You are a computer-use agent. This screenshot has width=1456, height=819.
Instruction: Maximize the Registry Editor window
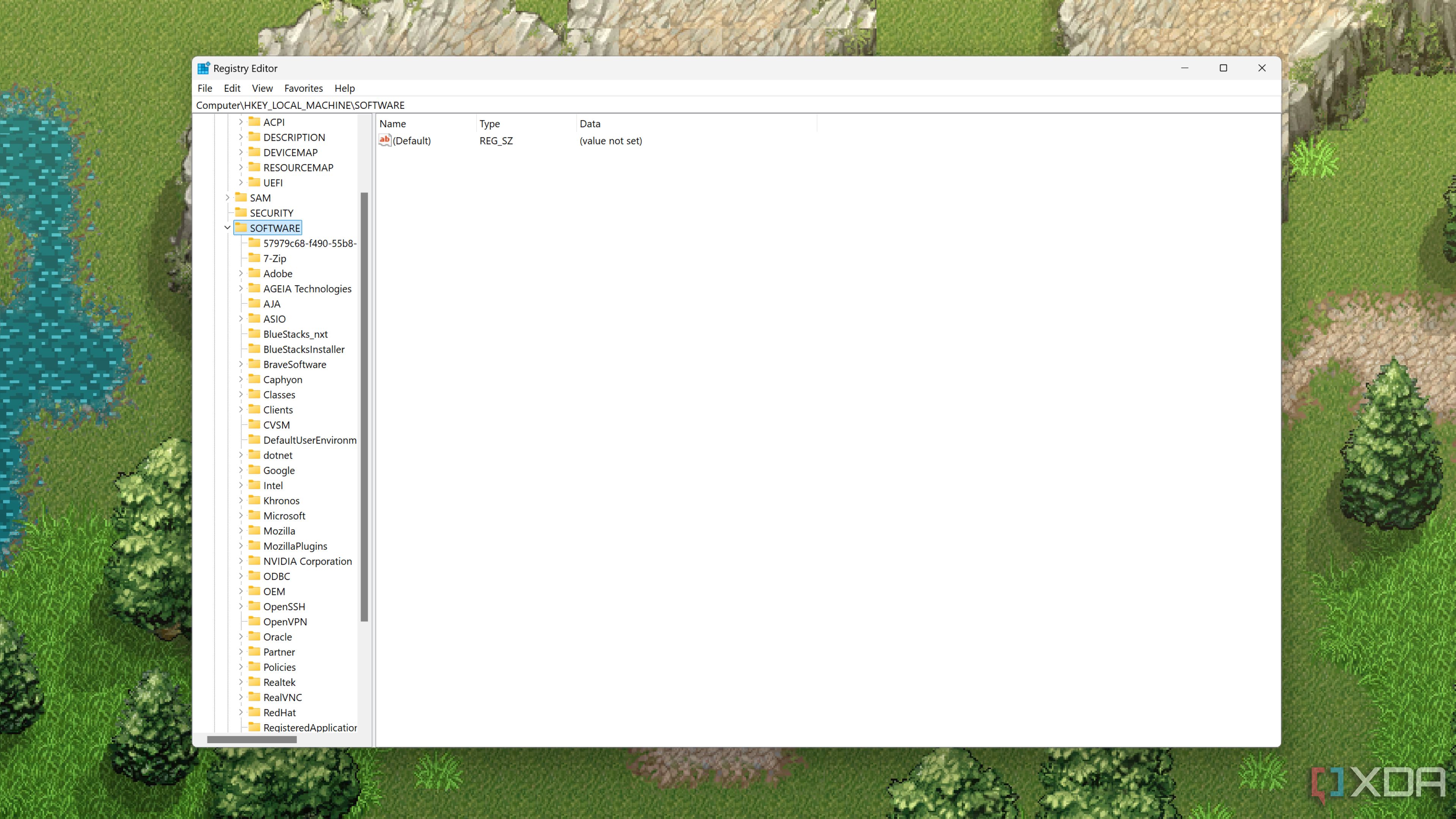tap(1223, 68)
